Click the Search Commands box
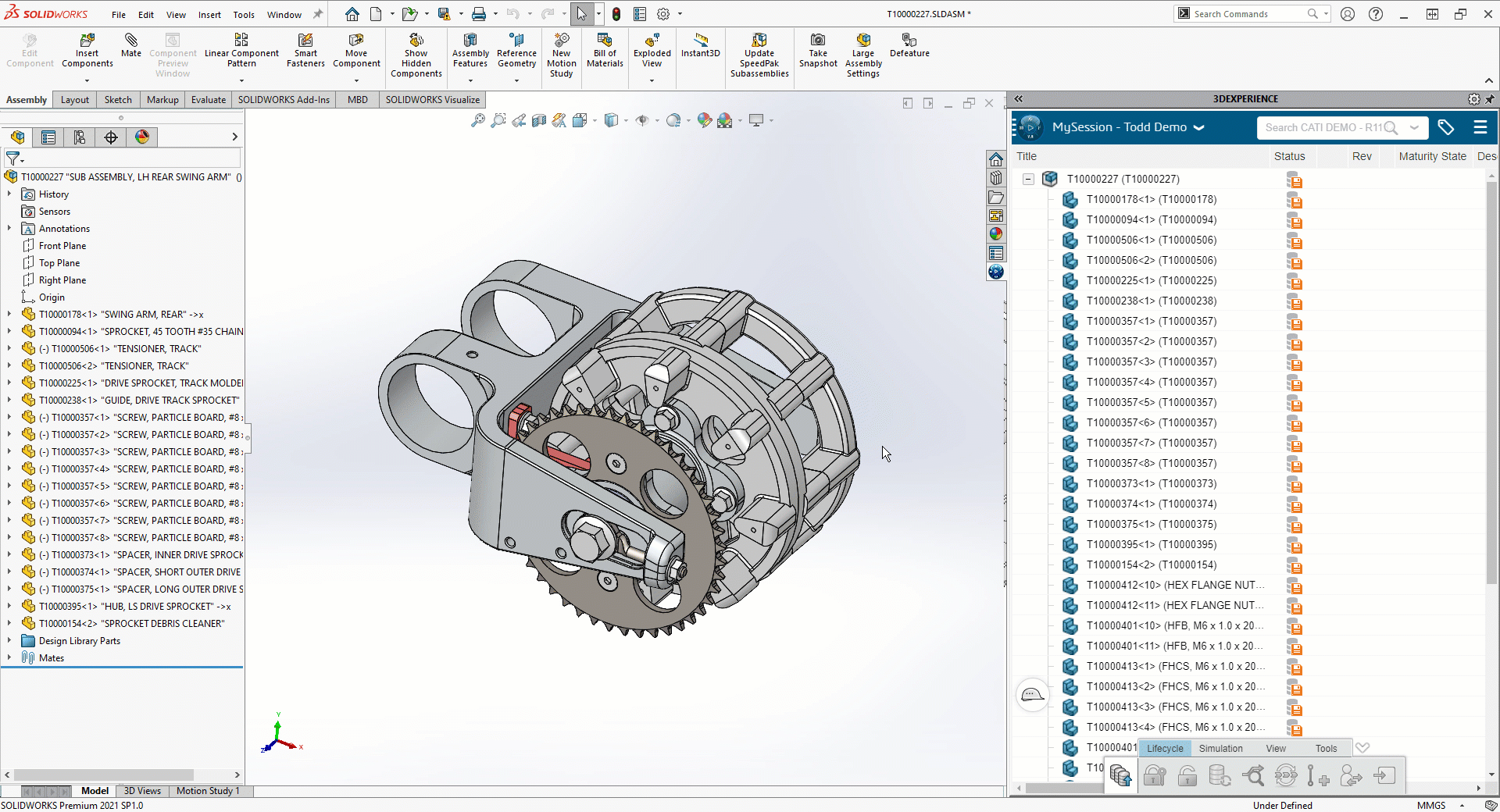Screen dimensions: 1500x812 coord(1252,14)
